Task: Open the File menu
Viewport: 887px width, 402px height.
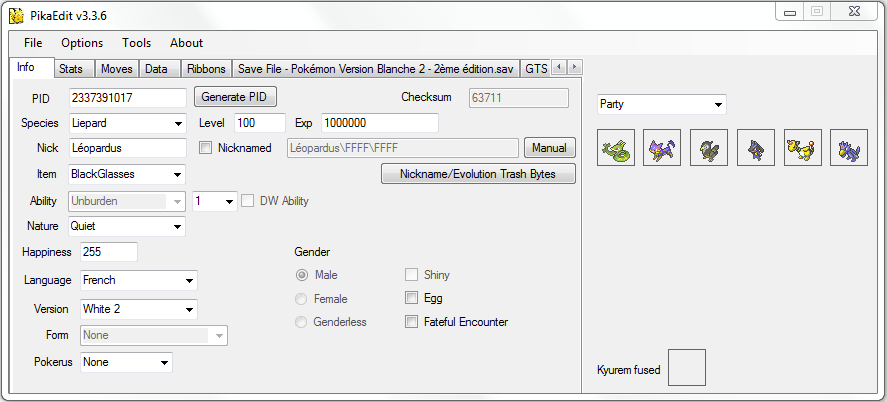Action: [33, 43]
